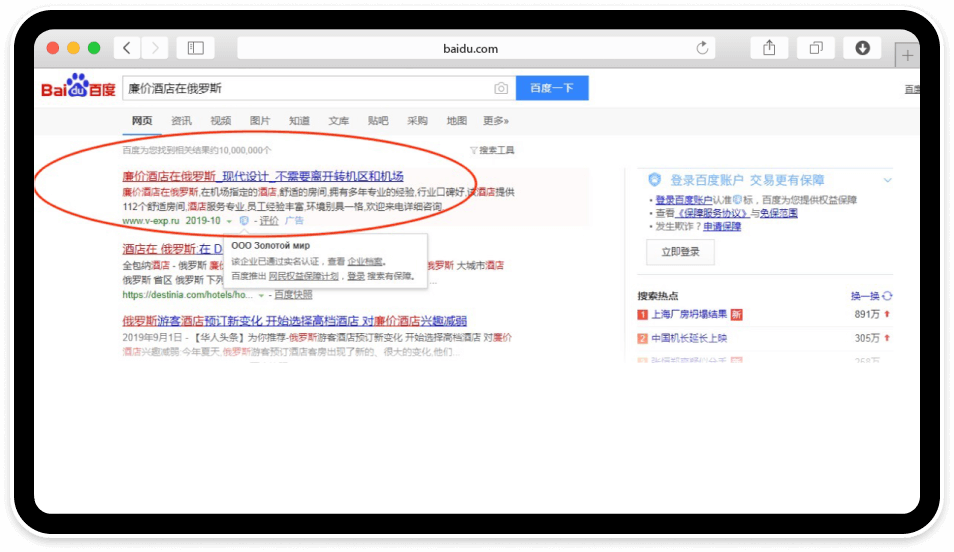The width and height of the screenshot is (954, 552).
Task: Open second result 酒店在 俄罗斯 link
Action: pos(172,249)
